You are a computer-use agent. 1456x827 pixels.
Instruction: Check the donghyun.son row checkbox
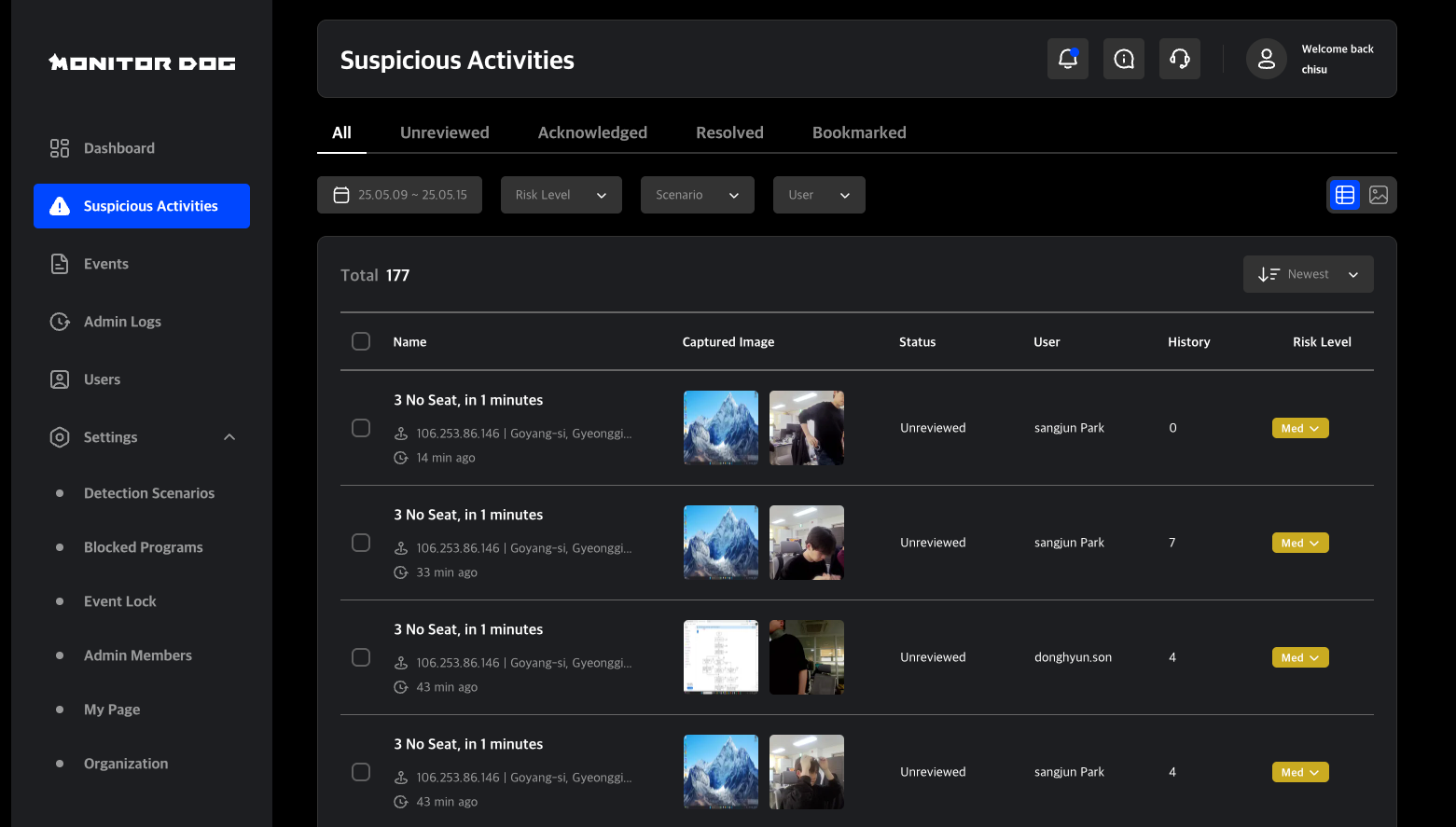pyautogui.click(x=361, y=657)
